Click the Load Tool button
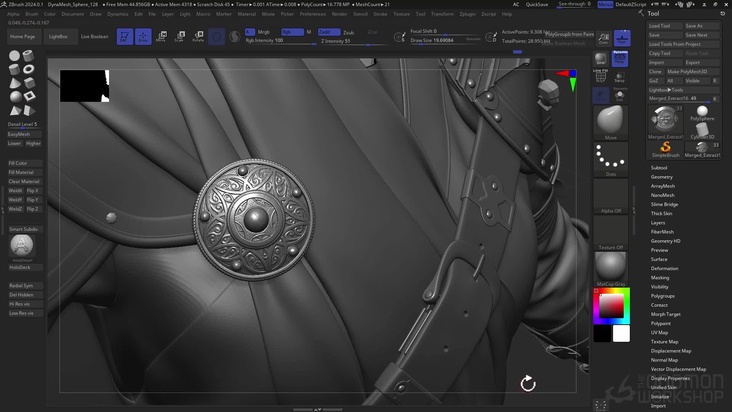Image resolution: width=732 pixels, height=412 pixels. [665, 26]
